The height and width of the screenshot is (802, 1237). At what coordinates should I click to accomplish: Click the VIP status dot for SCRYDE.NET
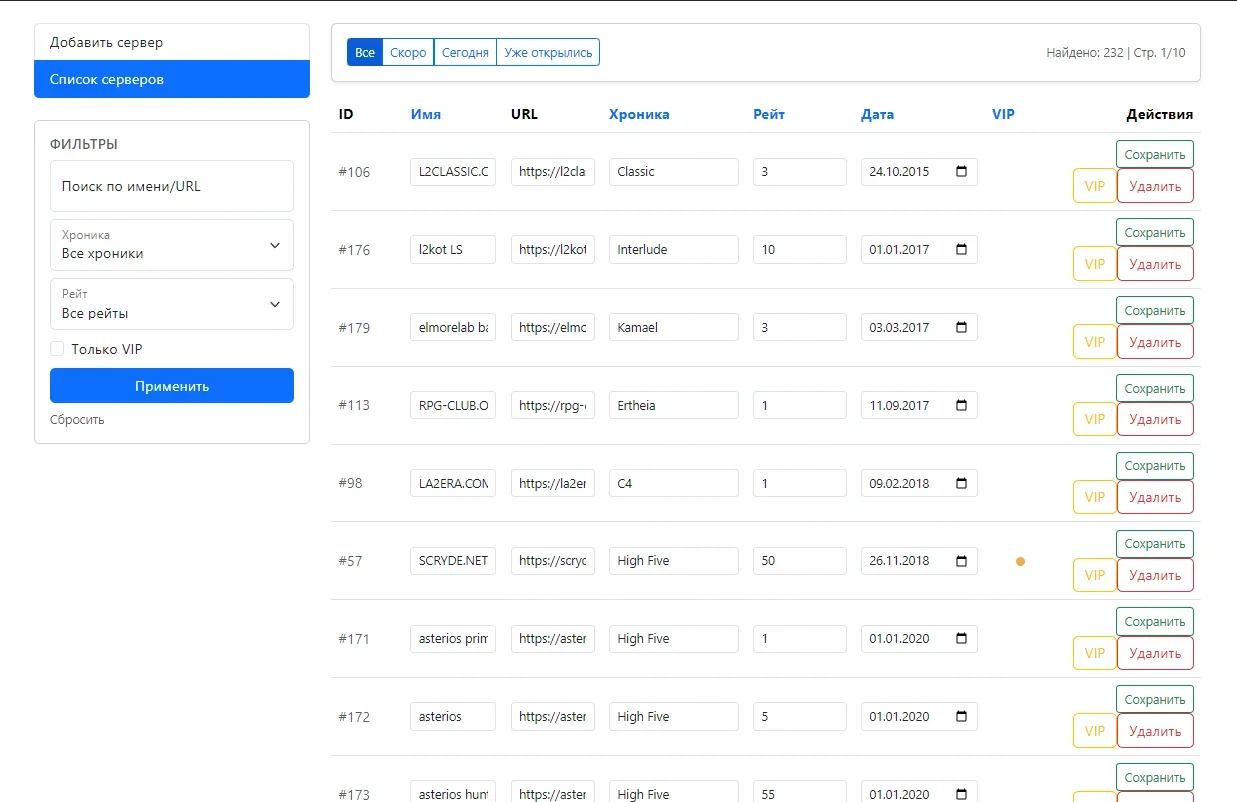coord(1020,562)
